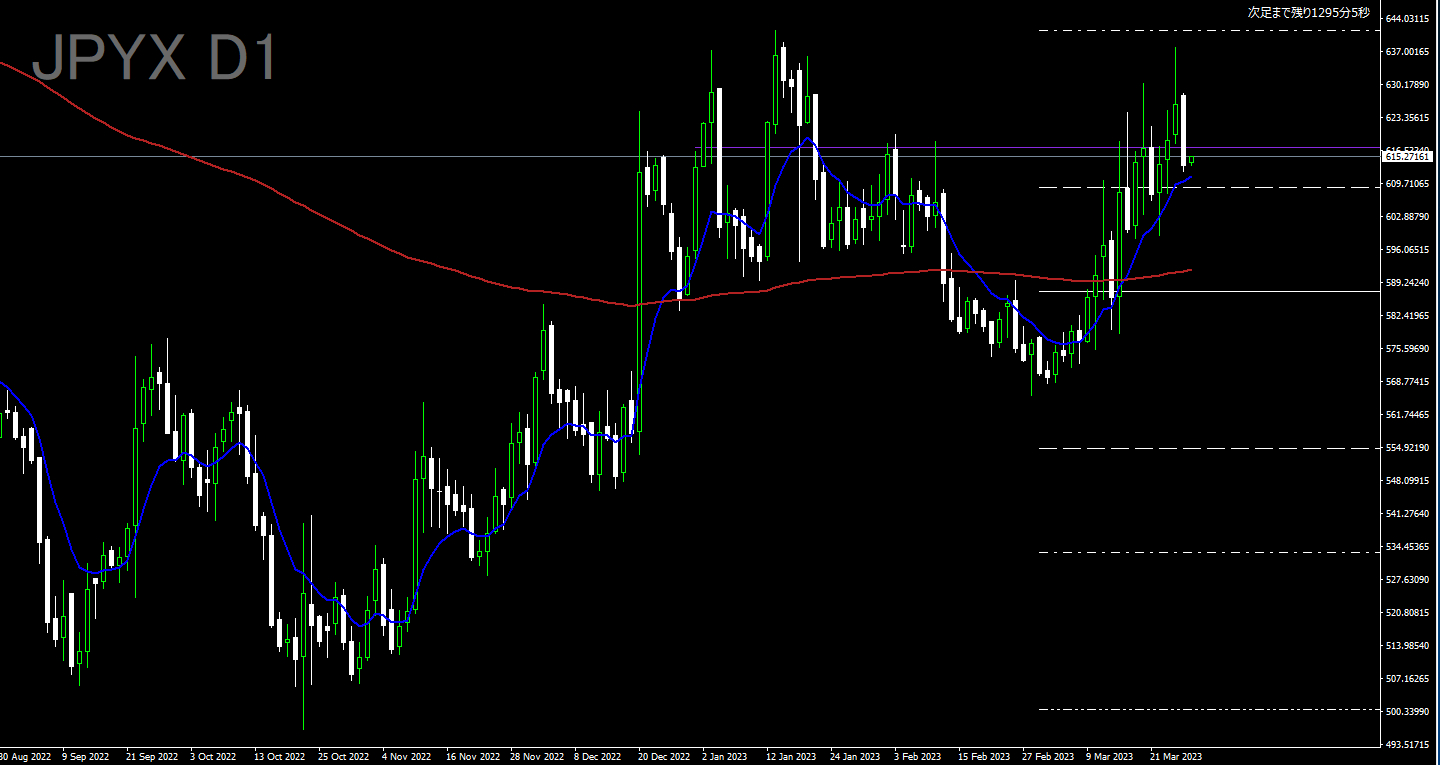Click the 12 Jan 2023 date label
Image resolution: width=1440 pixels, height=765 pixels.
[787, 757]
